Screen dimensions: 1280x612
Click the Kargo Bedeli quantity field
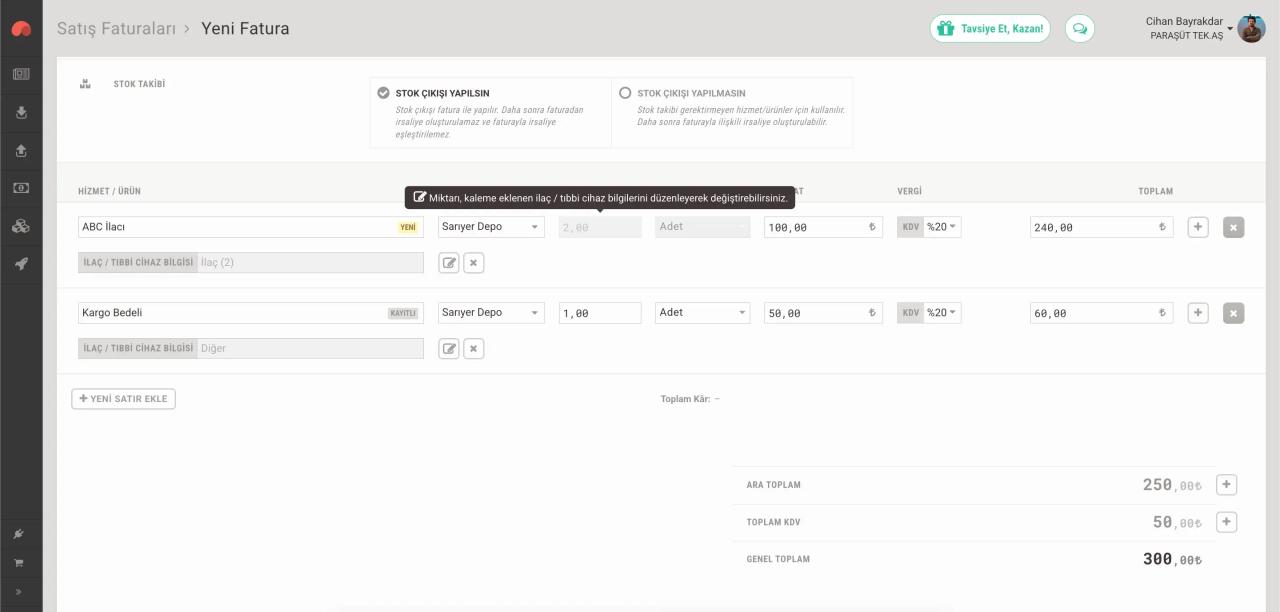click(599, 313)
